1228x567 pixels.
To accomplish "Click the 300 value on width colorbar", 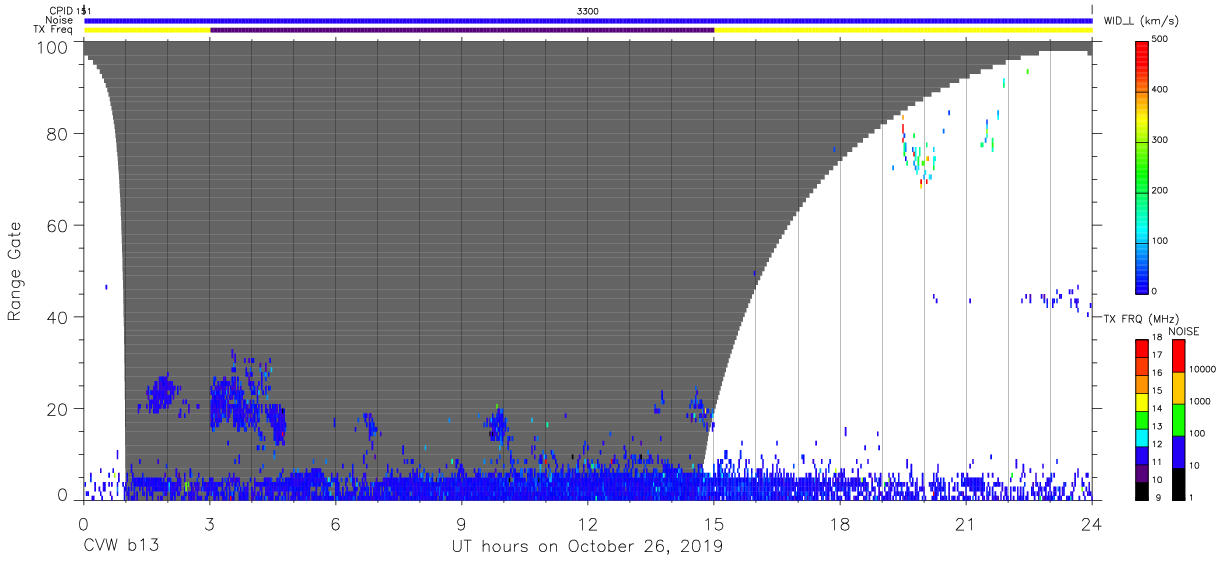I will [x=1161, y=139].
